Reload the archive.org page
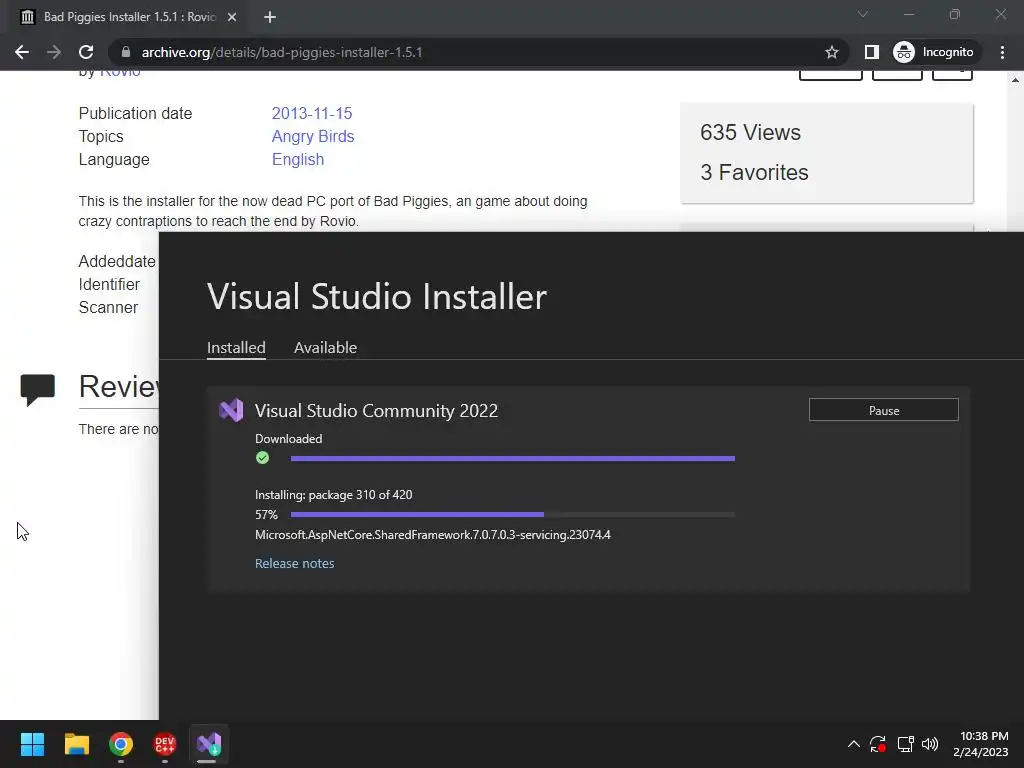 click(86, 52)
